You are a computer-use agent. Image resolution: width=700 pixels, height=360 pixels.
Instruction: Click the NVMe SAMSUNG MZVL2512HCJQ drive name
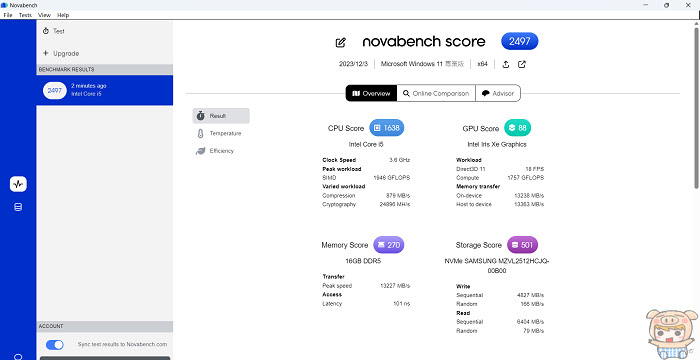coord(497,265)
